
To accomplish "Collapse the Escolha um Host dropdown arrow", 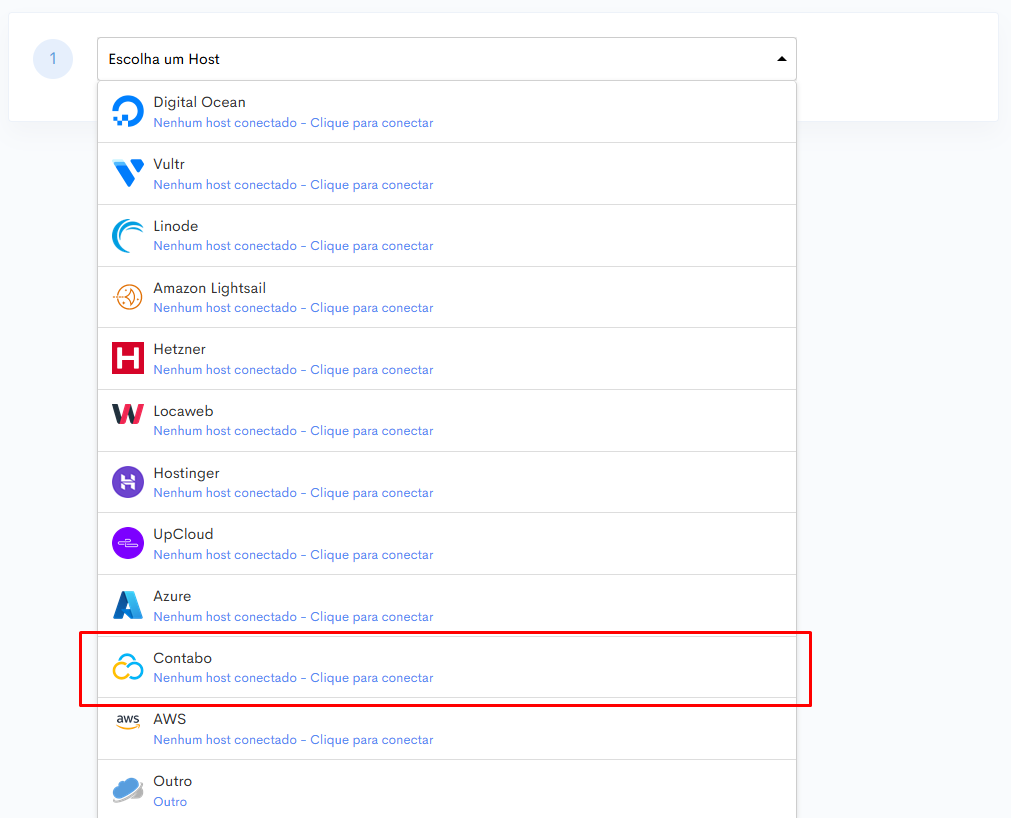I will [x=781, y=59].
